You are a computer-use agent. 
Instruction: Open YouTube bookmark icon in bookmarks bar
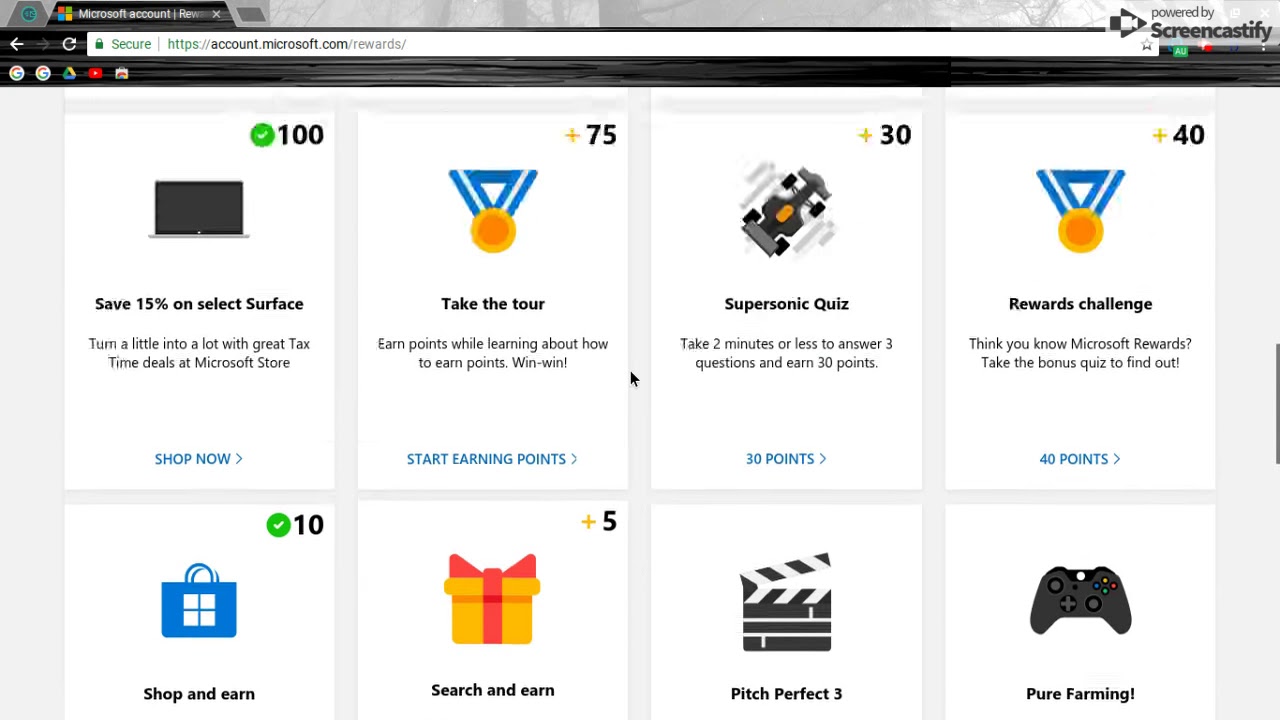point(95,73)
